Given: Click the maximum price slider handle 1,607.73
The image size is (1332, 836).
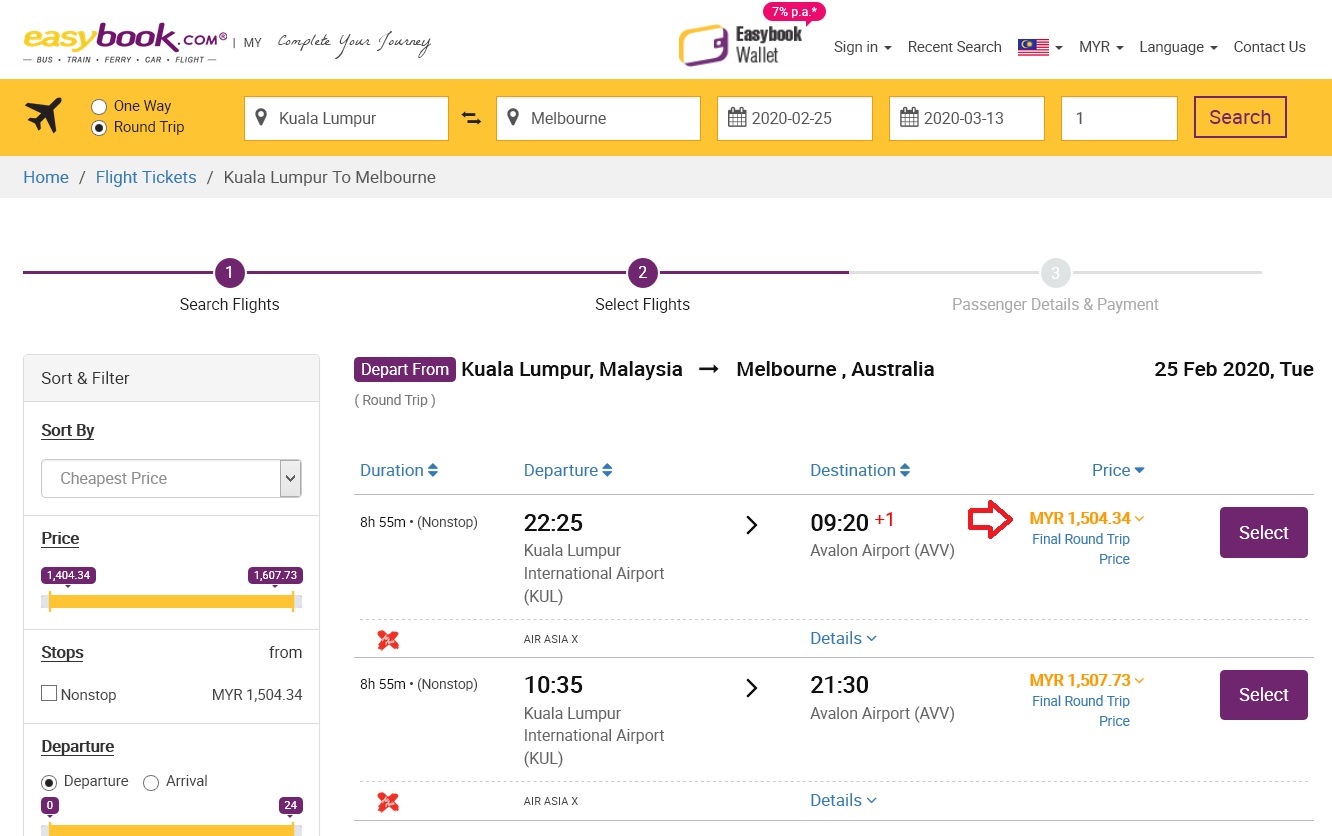Looking at the screenshot, I should coord(292,600).
